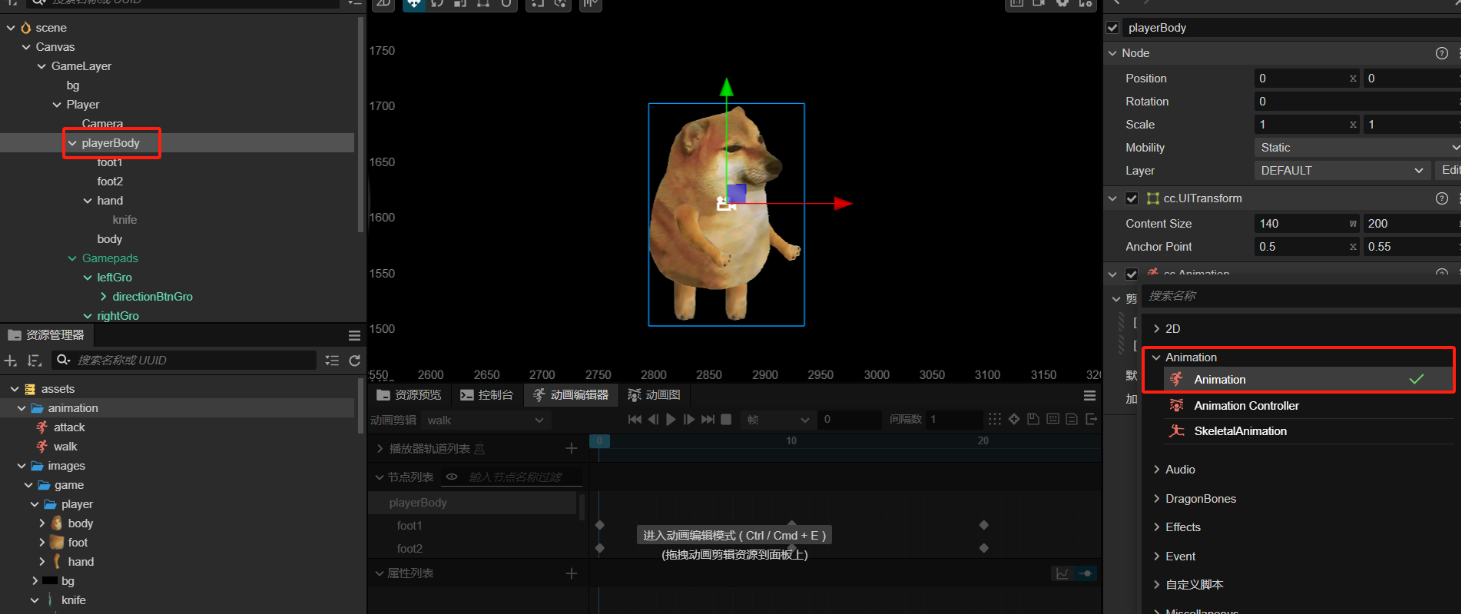Stop the animation playback
Viewport: 1461px width, 614px height.
727,420
